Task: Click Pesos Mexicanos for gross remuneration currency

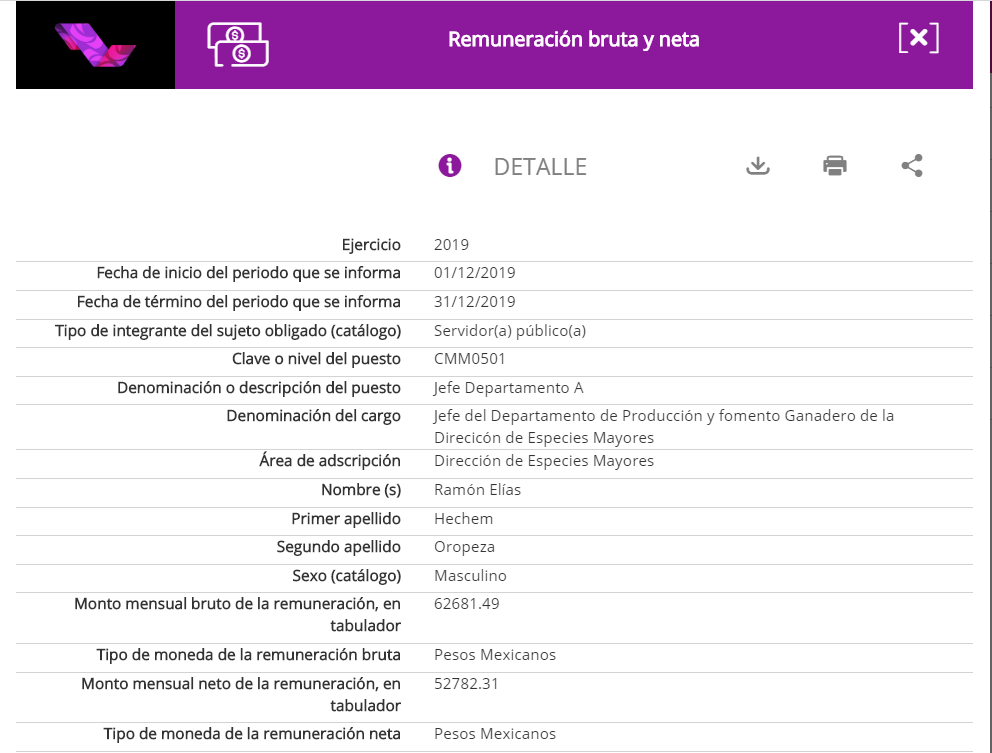Action: tap(495, 655)
